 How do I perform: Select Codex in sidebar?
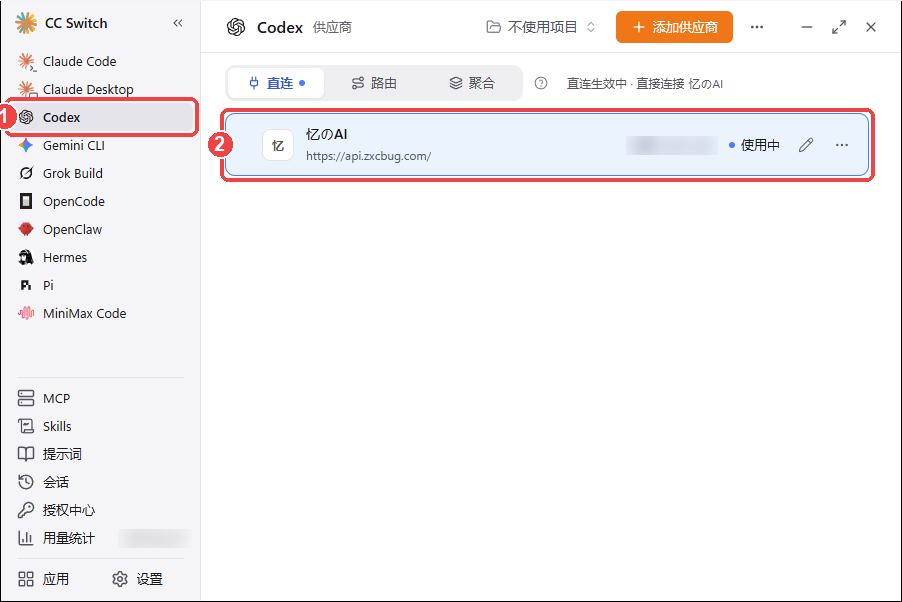(102, 117)
